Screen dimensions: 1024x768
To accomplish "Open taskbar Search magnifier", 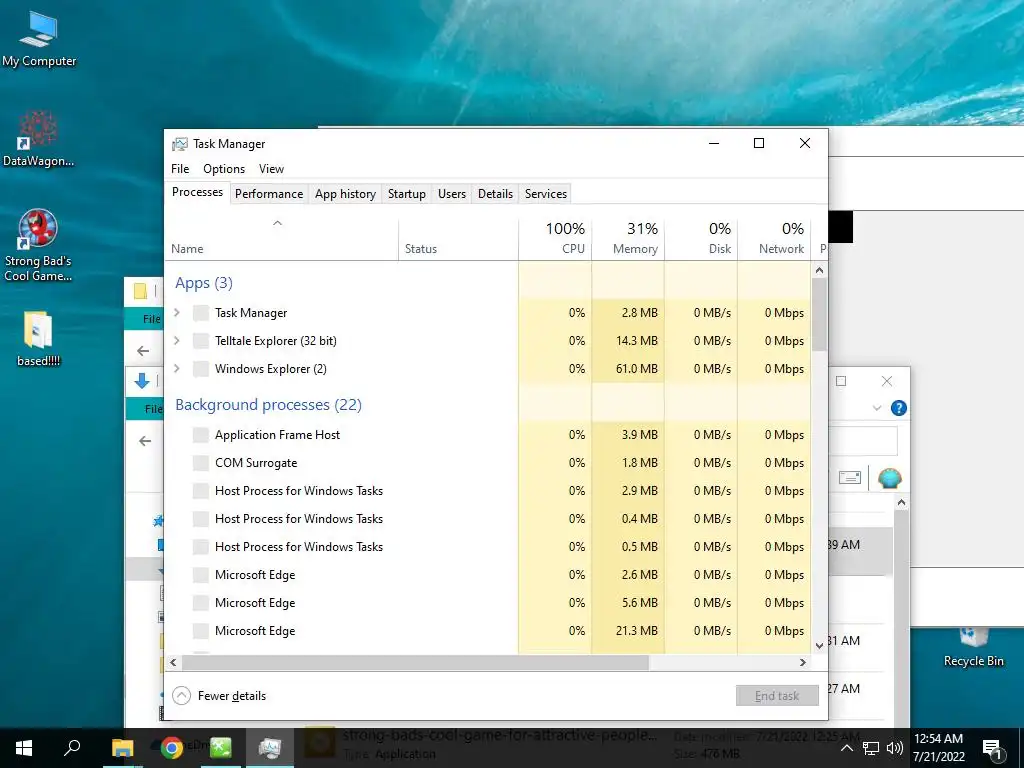I will coord(72,748).
